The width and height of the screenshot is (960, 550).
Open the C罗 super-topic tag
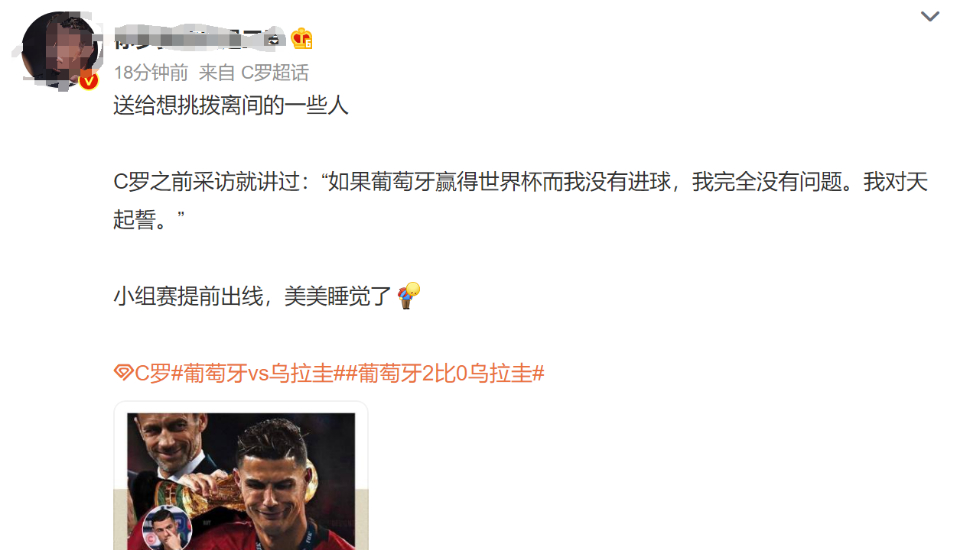tap(152, 373)
